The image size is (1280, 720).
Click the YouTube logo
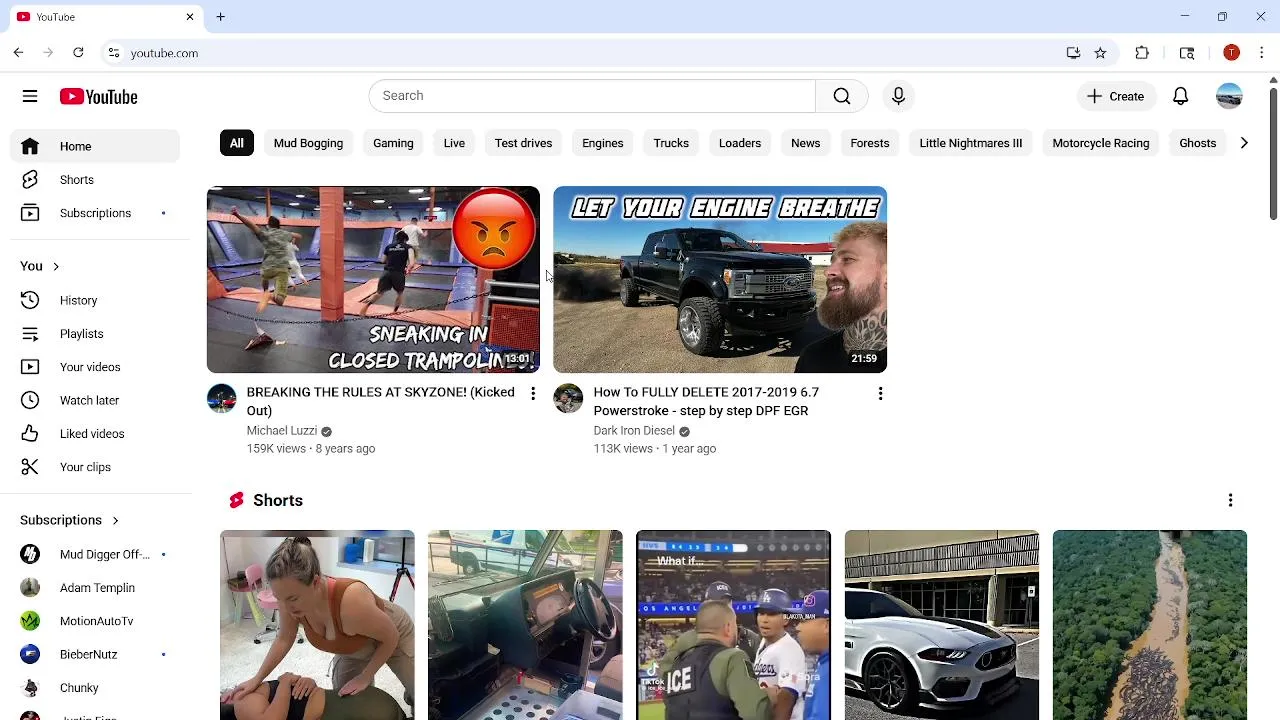click(98, 96)
